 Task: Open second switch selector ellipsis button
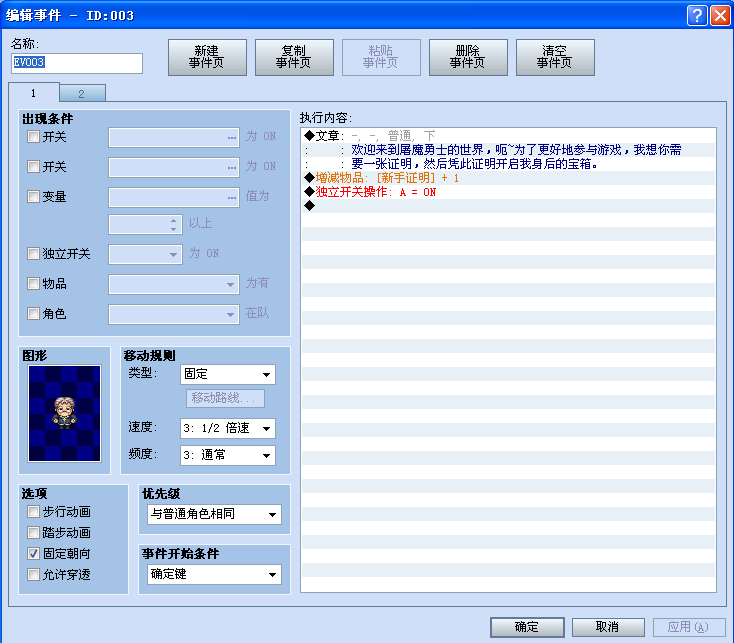[x=232, y=168]
